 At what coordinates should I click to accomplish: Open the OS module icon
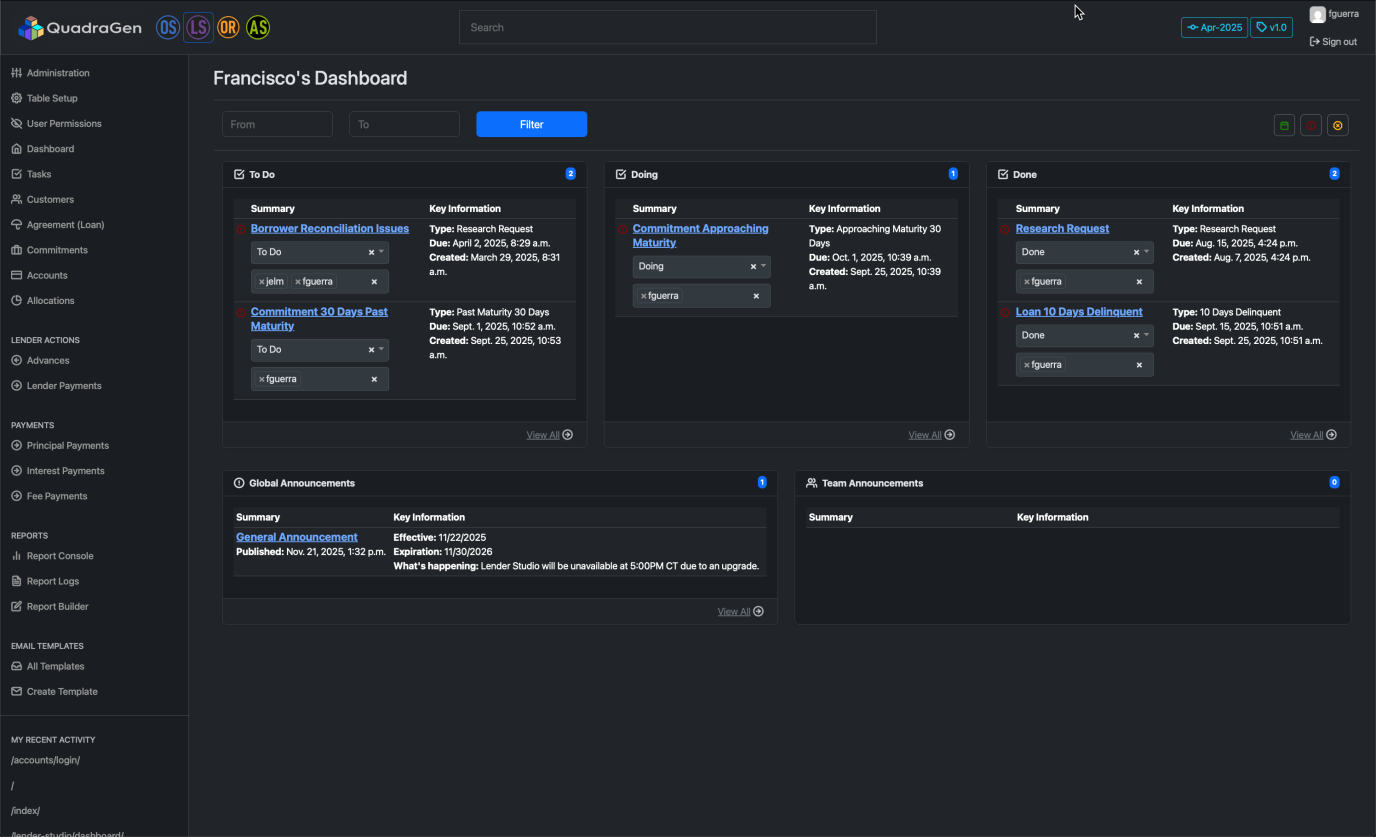(x=167, y=28)
